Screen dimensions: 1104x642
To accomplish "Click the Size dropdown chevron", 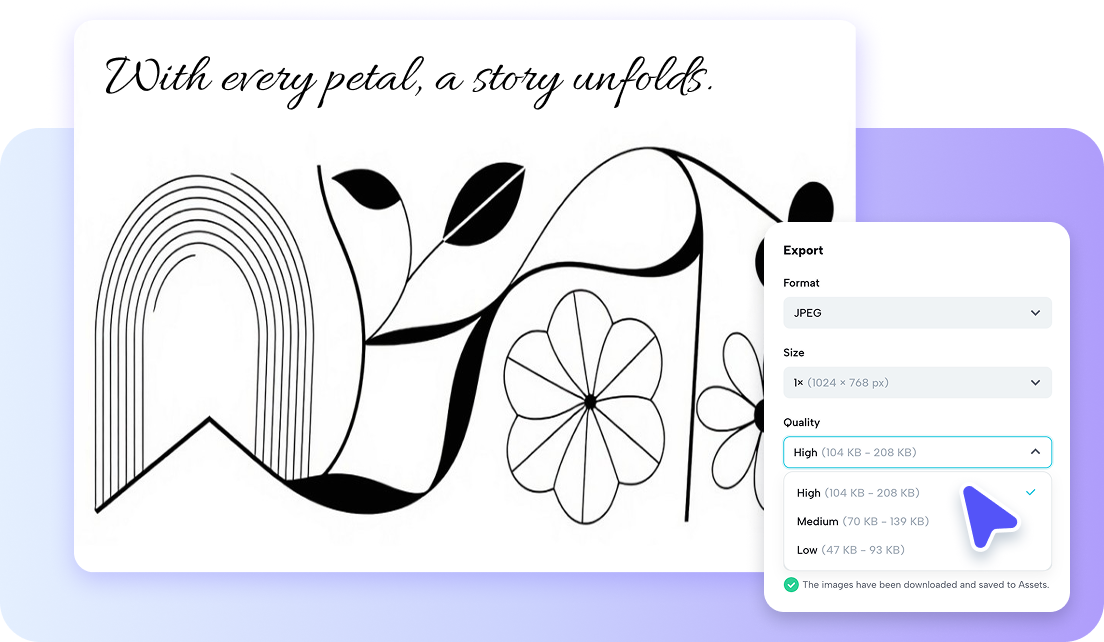I will click(1035, 382).
